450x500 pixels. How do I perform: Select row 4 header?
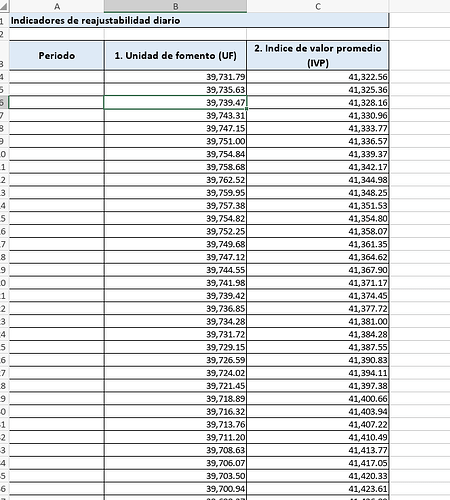pos(4,77)
